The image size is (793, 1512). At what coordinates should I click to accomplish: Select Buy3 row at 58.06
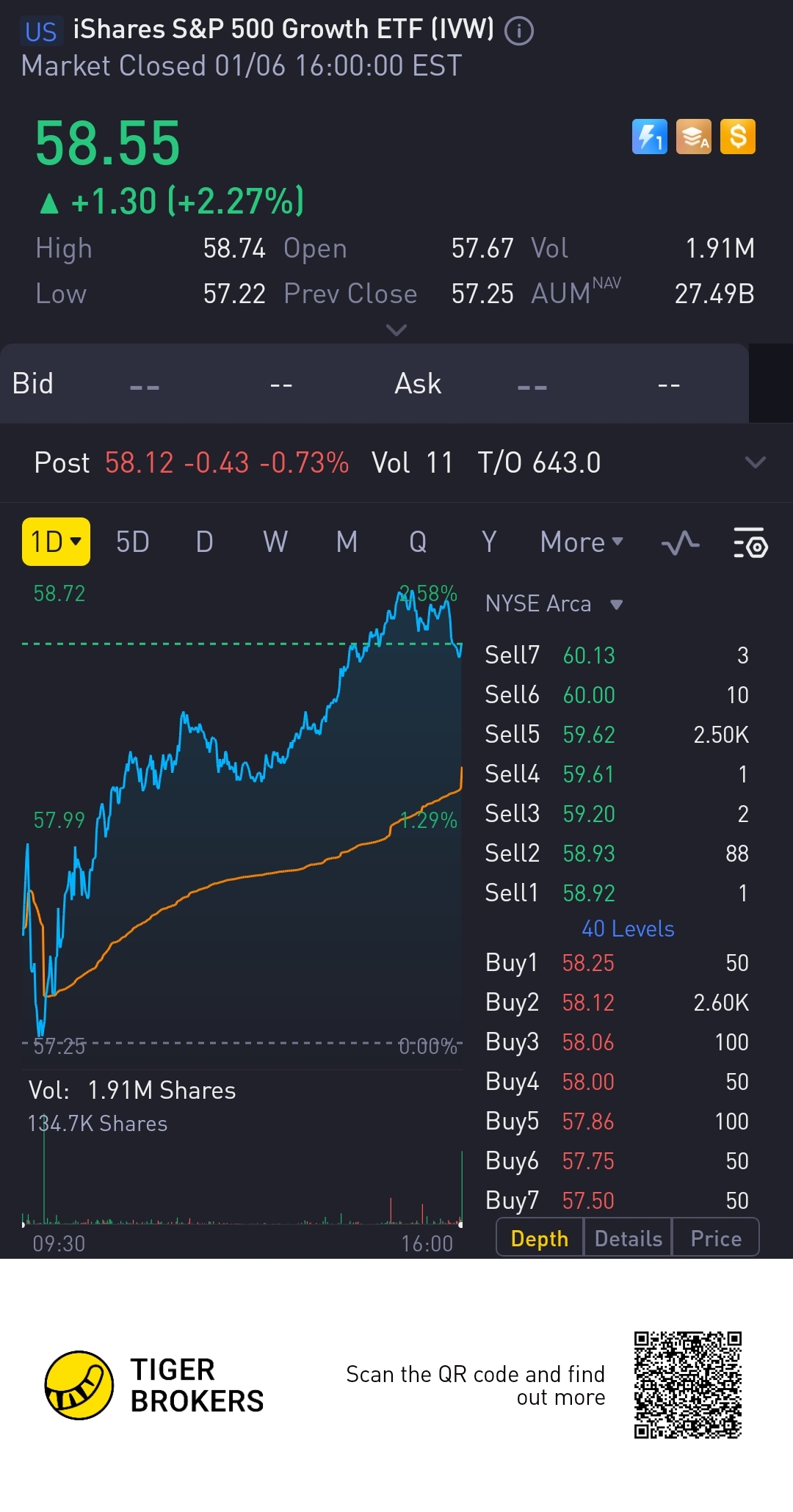(617, 1042)
